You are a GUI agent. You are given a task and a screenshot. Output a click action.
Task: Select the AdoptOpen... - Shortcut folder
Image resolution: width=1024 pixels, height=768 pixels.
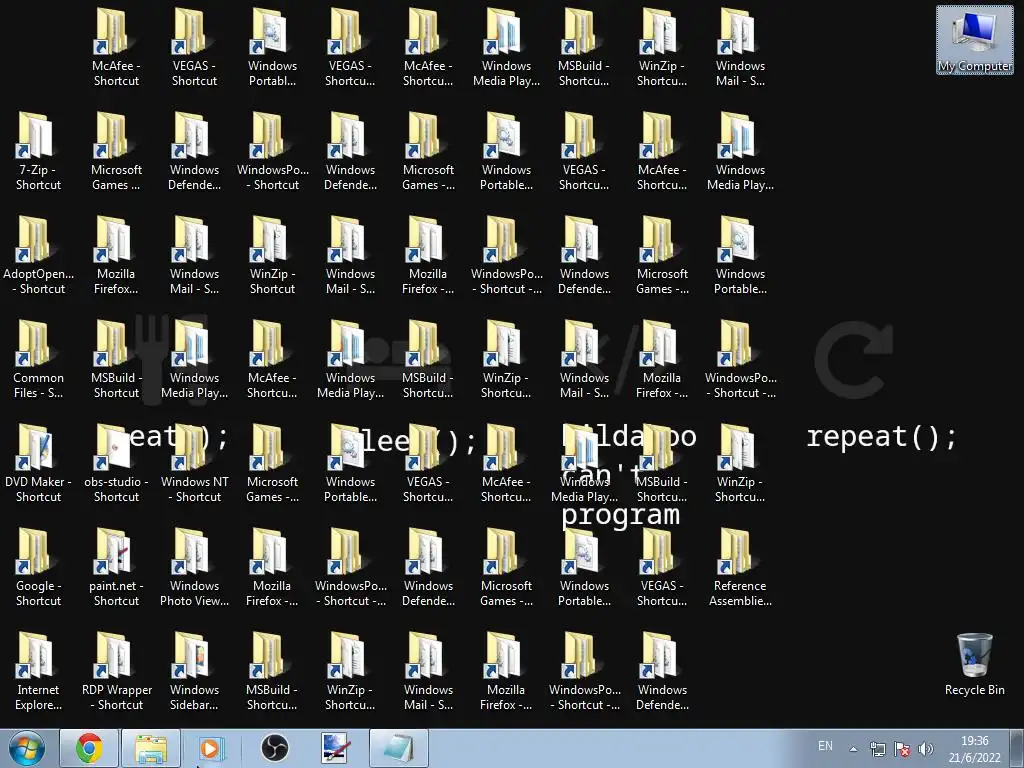[38, 255]
